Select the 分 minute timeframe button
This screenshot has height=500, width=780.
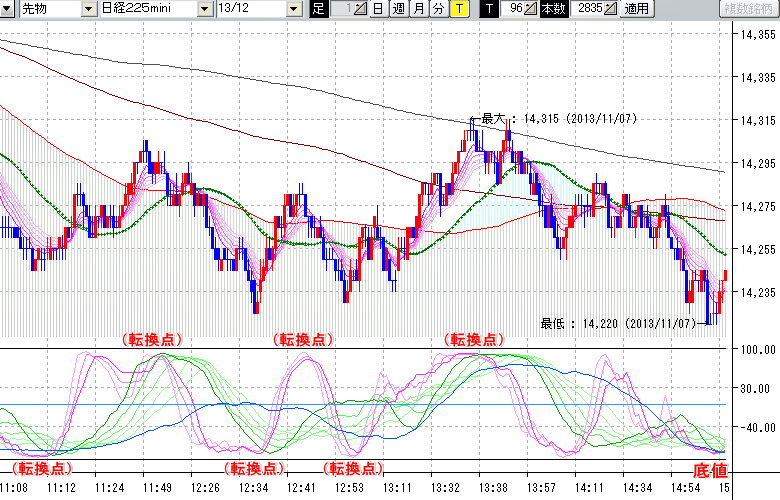[x=438, y=9]
